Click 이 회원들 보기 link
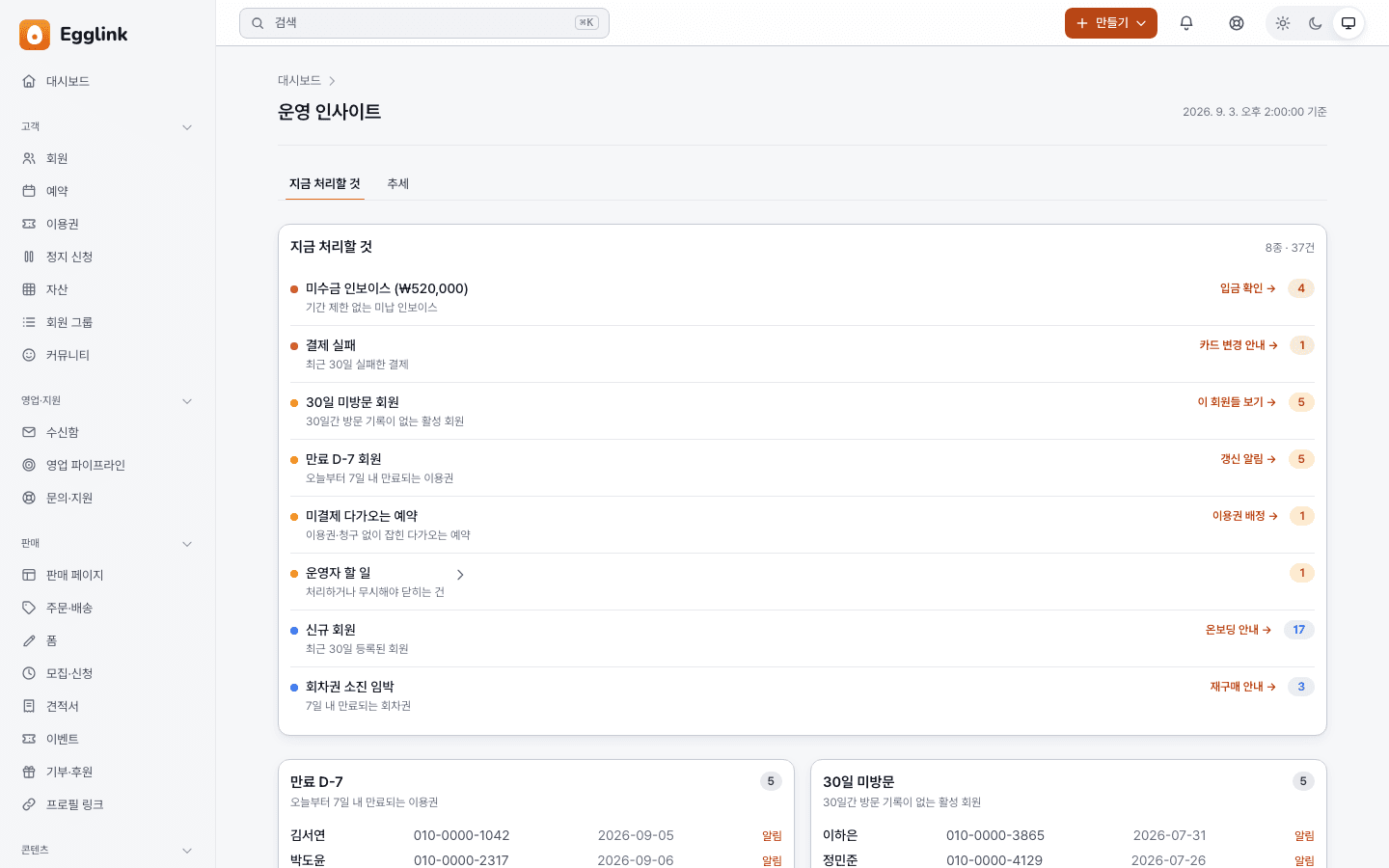The image size is (1389, 868). (x=1237, y=402)
